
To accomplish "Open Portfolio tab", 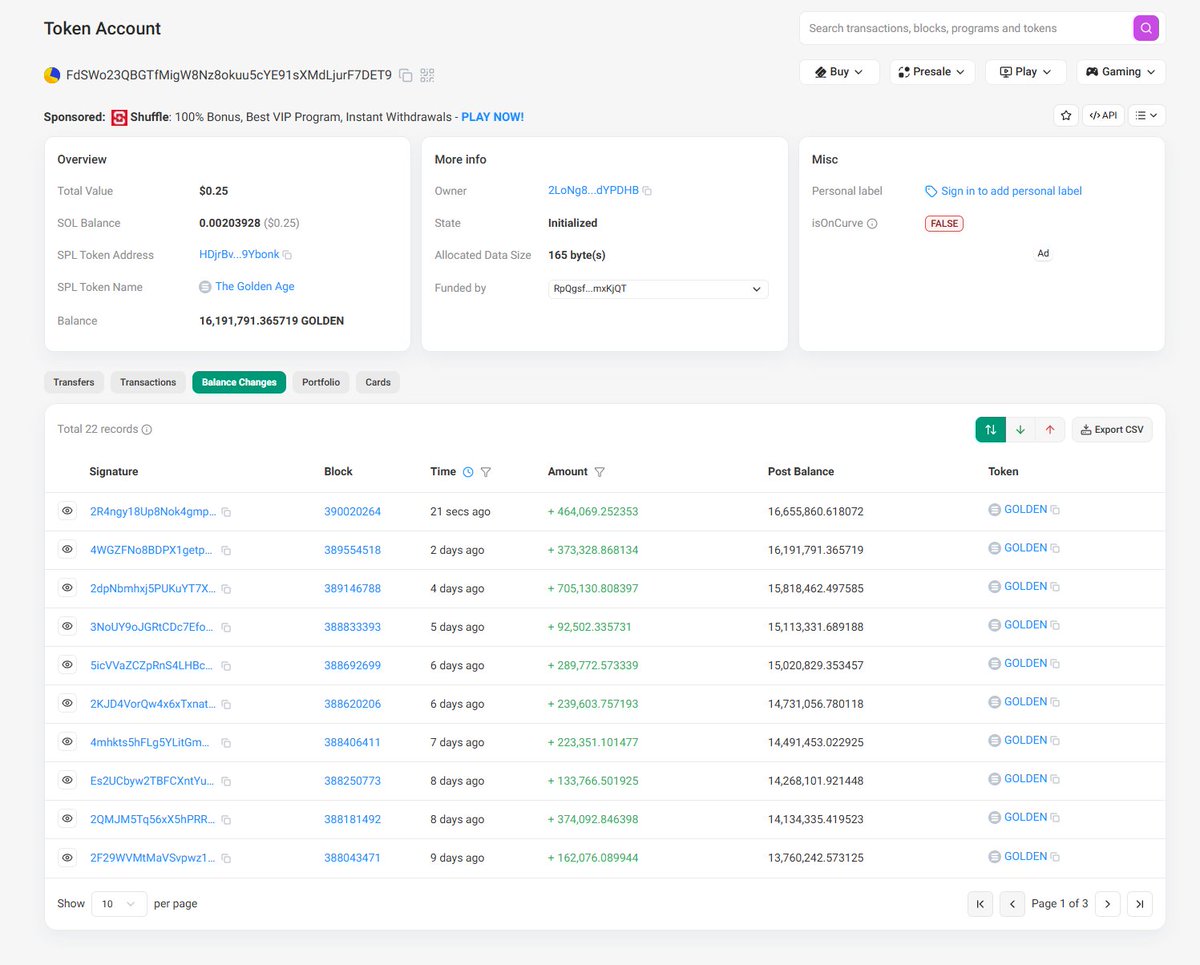I will pyautogui.click(x=321, y=382).
